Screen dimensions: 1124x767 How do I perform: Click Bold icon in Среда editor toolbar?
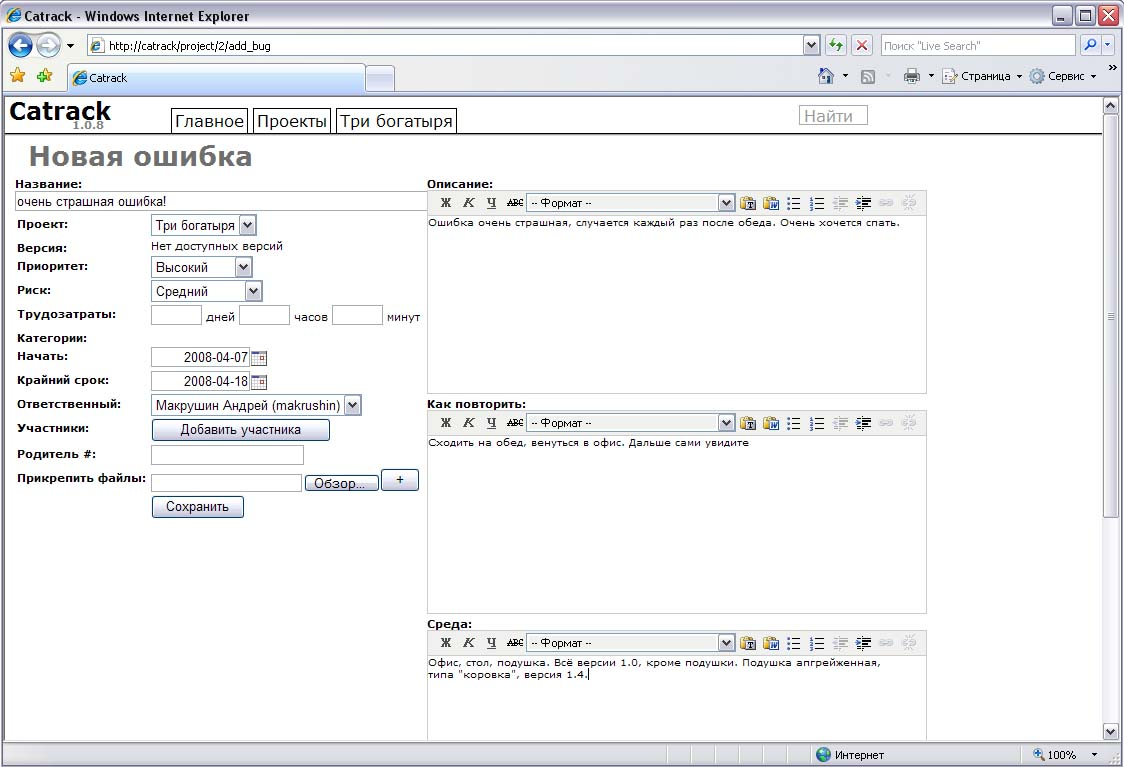pyautogui.click(x=446, y=643)
